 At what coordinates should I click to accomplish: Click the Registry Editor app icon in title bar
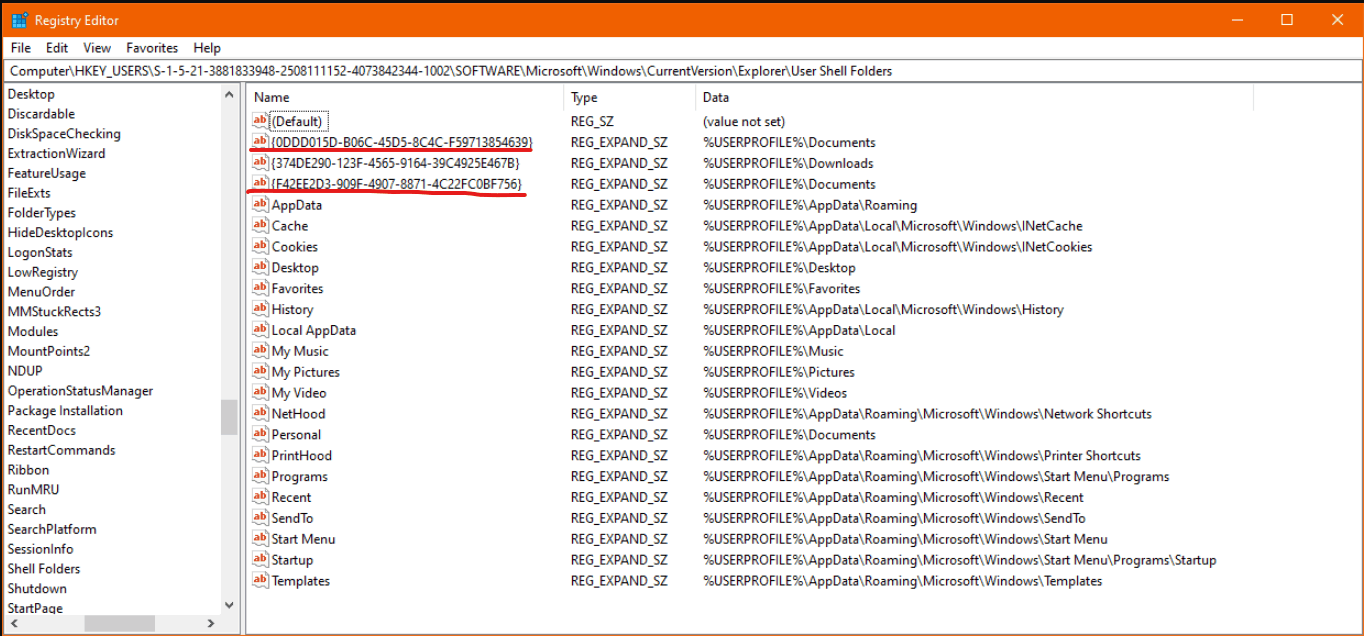pos(19,20)
